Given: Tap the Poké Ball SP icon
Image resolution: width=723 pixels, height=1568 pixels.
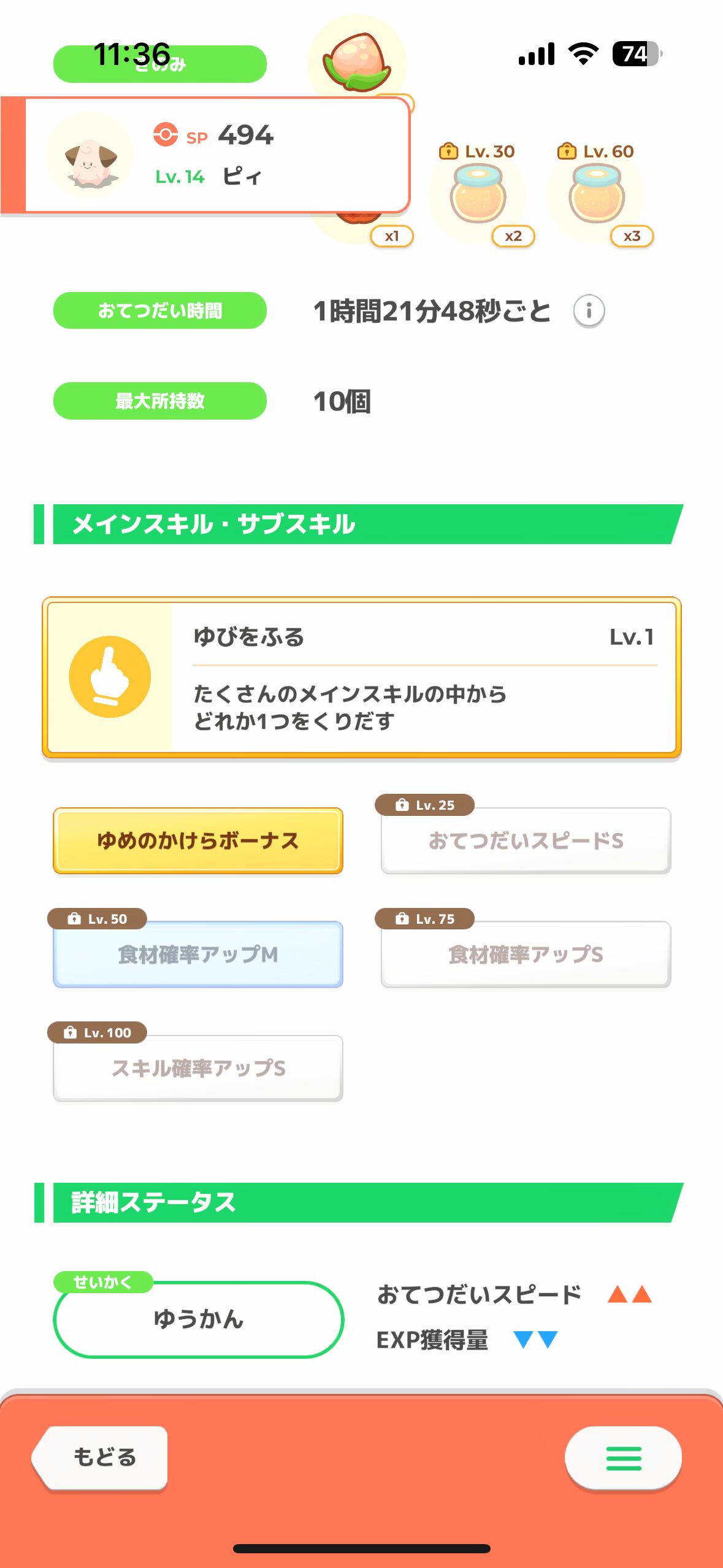Looking at the screenshot, I should point(166,134).
